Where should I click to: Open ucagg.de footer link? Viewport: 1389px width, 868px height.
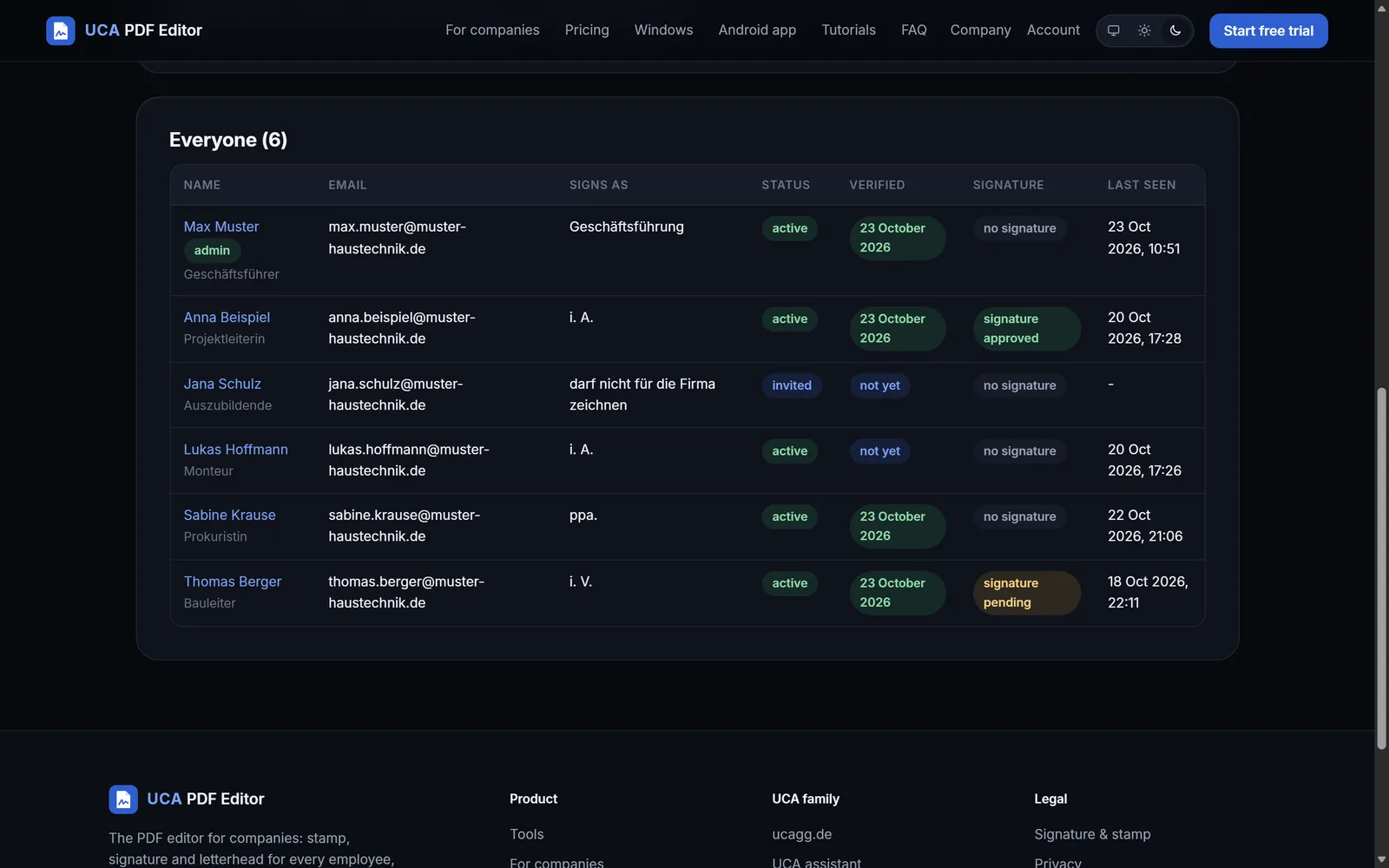(x=801, y=834)
